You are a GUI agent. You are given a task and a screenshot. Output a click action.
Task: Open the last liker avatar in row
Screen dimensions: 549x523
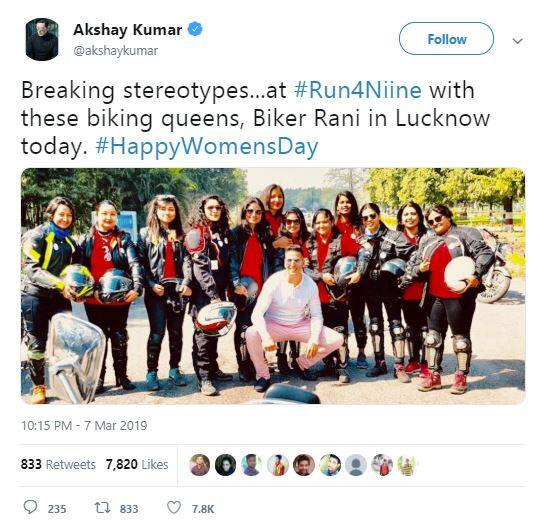tap(408, 465)
